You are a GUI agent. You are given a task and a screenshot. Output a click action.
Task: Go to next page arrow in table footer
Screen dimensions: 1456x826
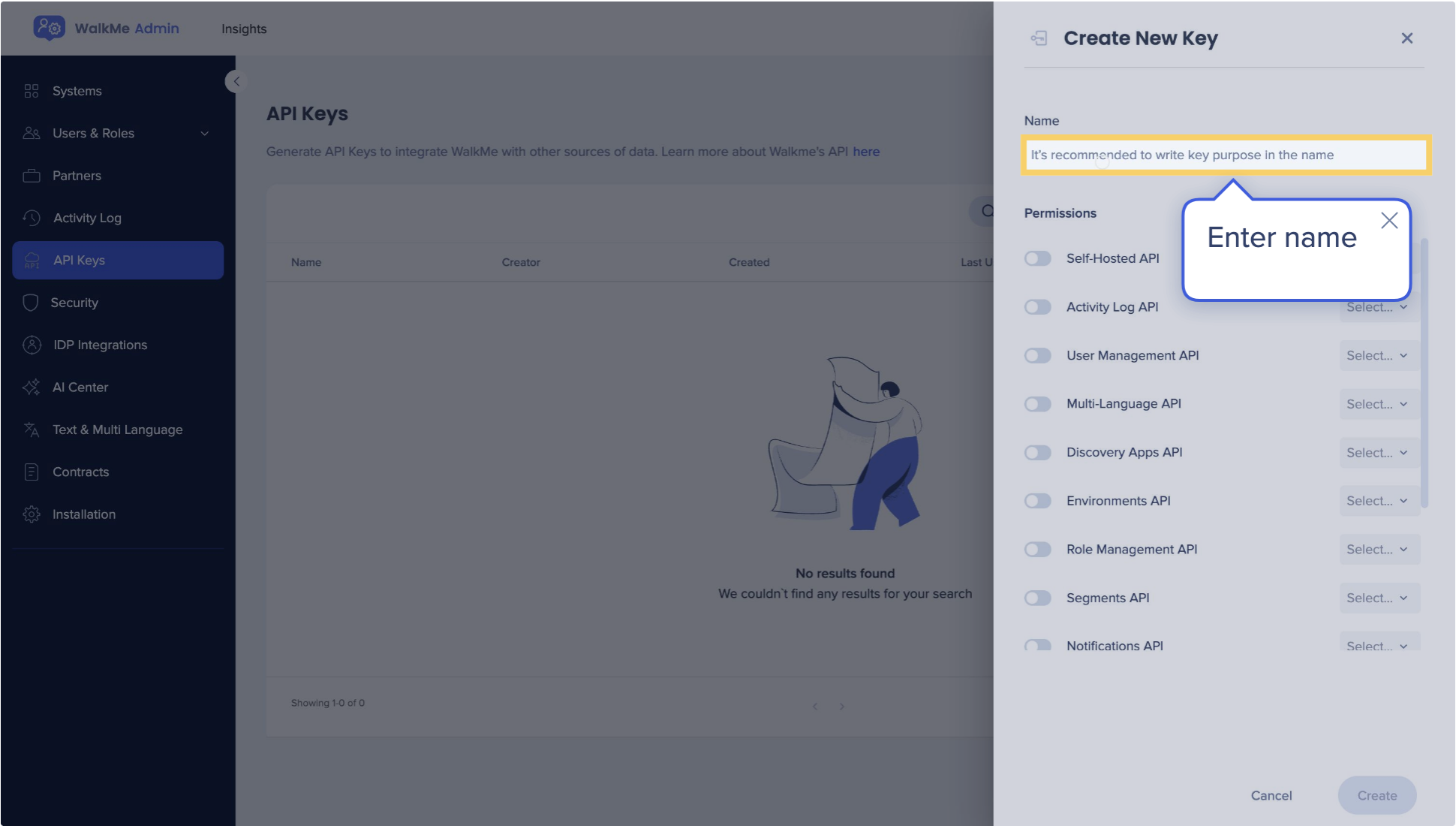click(x=842, y=707)
